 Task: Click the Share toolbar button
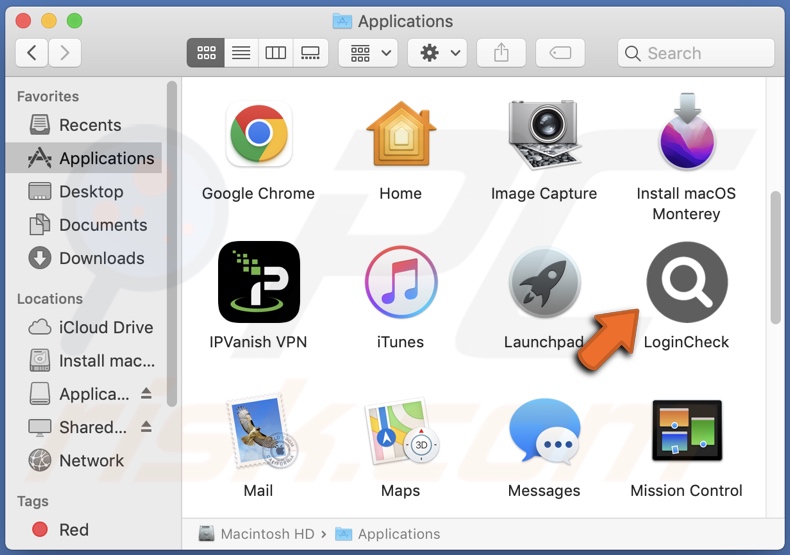click(501, 52)
